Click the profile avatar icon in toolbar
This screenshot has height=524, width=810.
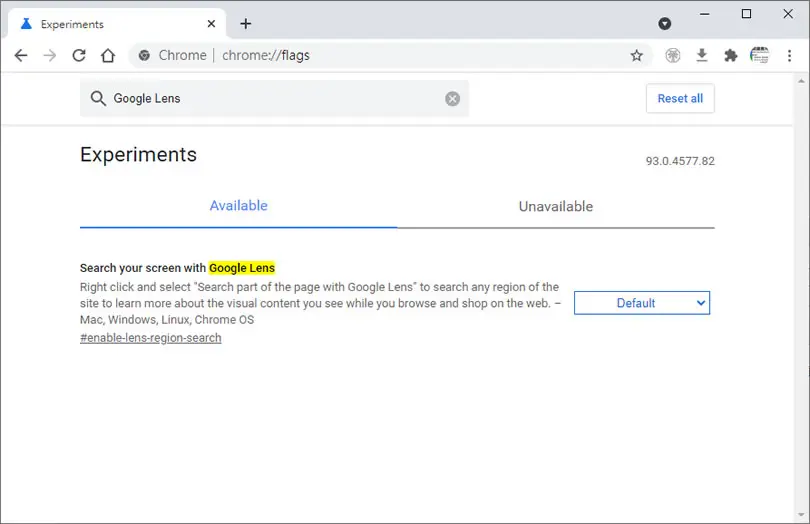click(x=759, y=55)
